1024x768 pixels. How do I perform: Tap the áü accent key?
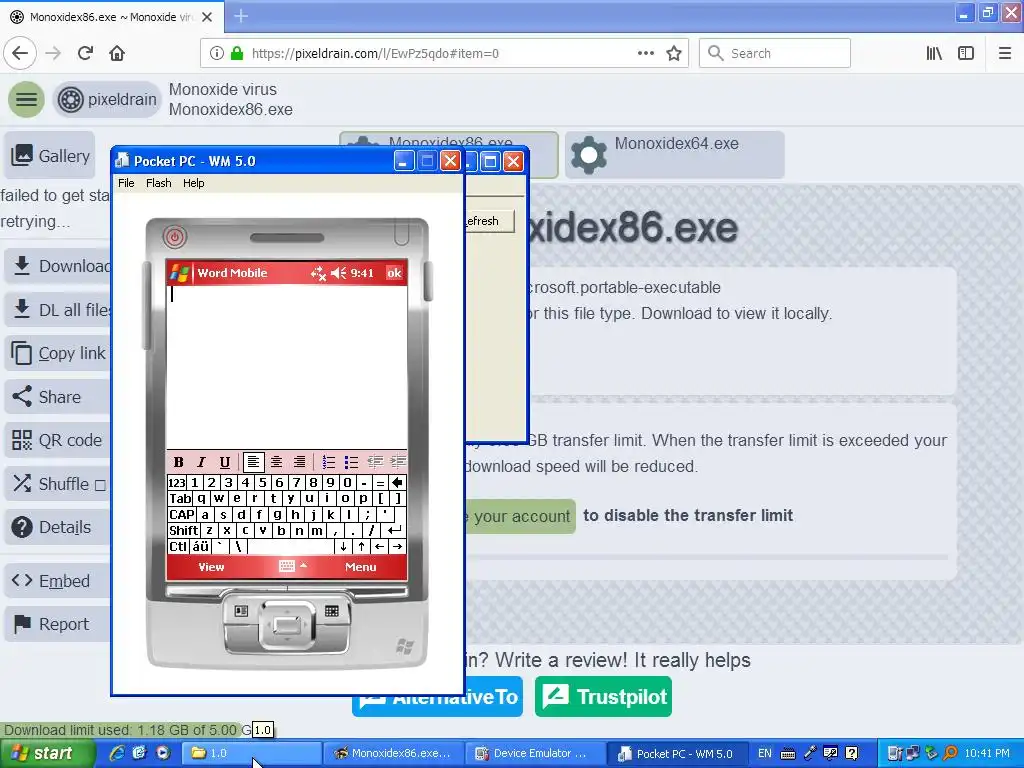coord(200,547)
